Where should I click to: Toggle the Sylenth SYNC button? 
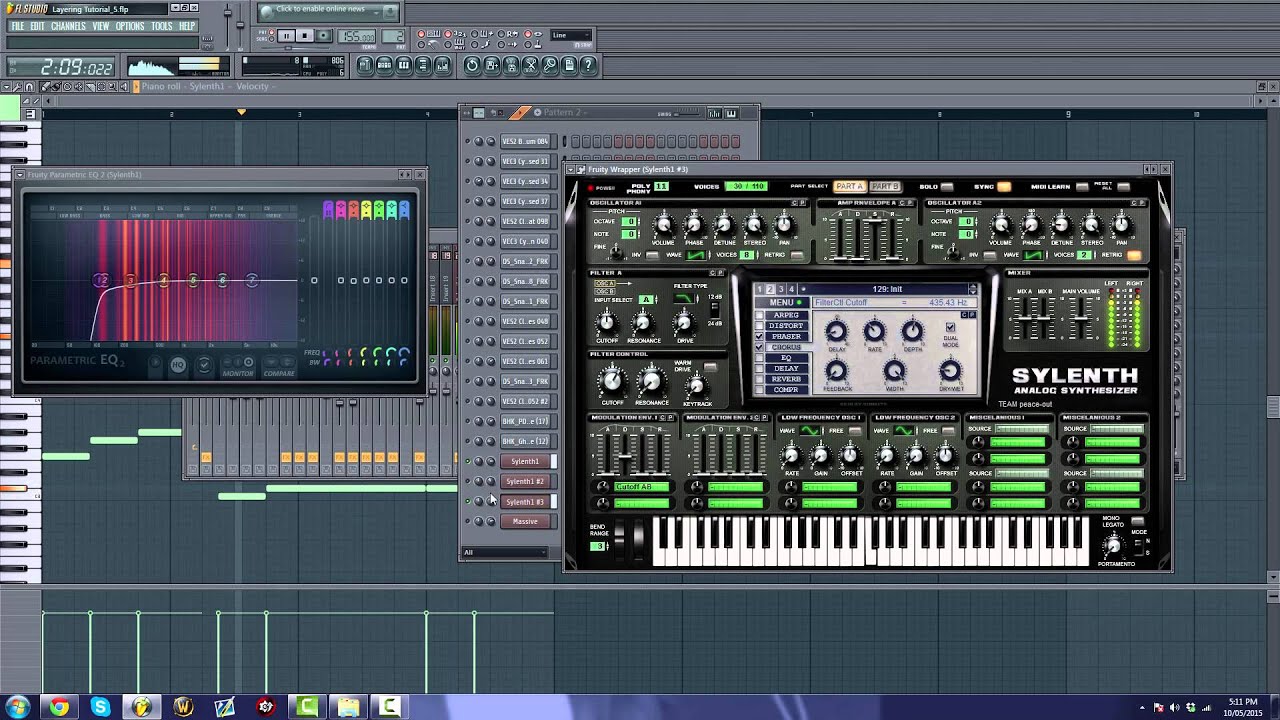[x=1004, y=187]
